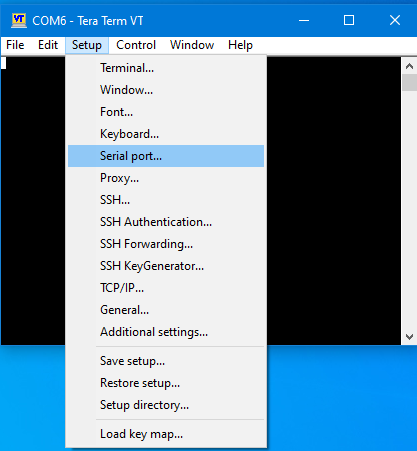Open the Control menu

pyautogui.click(x=136, y=45)
